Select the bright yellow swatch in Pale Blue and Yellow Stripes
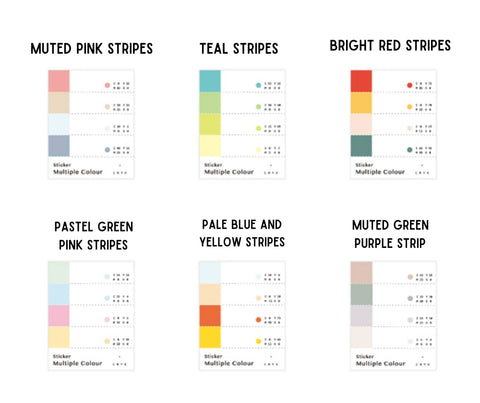 210,337
